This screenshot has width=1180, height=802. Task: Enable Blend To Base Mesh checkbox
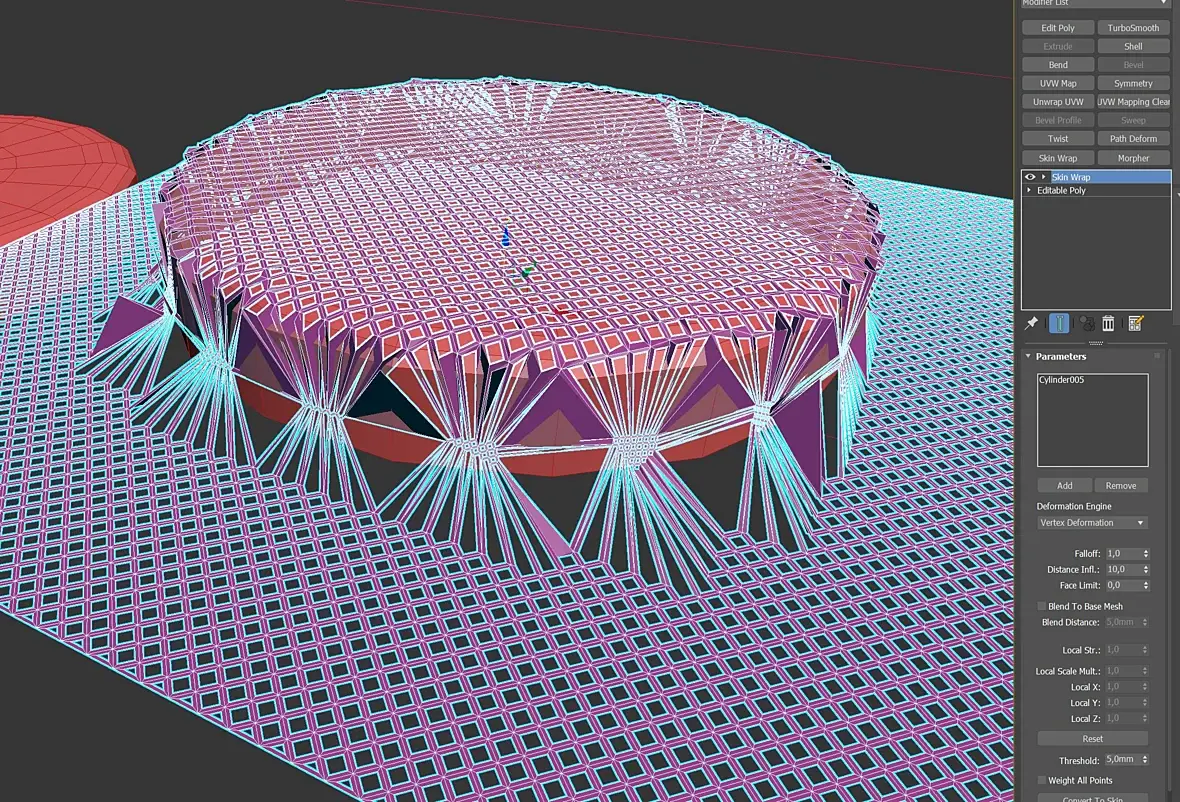pos(1042,606)
